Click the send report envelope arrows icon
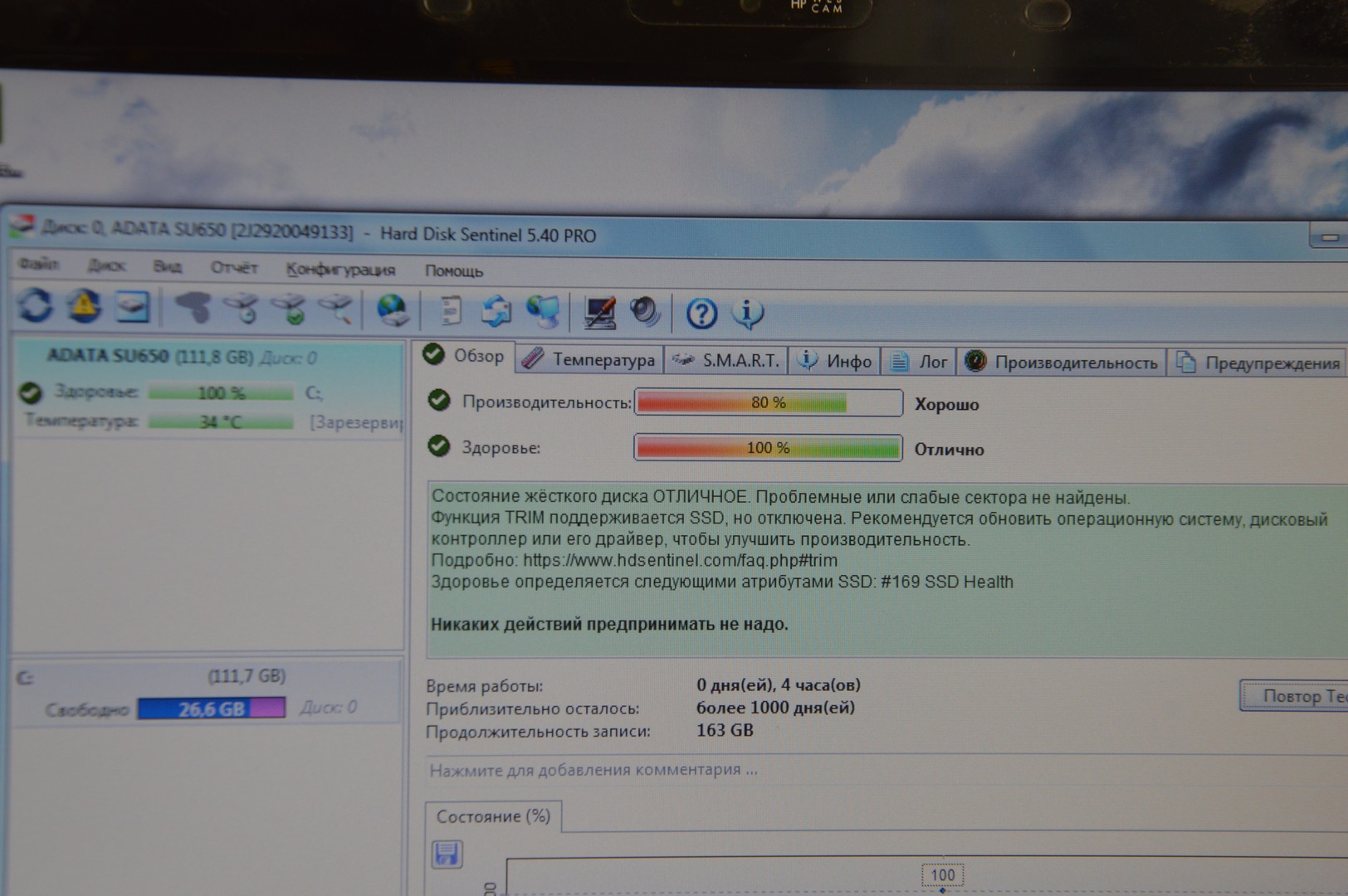 pyautogui.click(x=496, y=312)
